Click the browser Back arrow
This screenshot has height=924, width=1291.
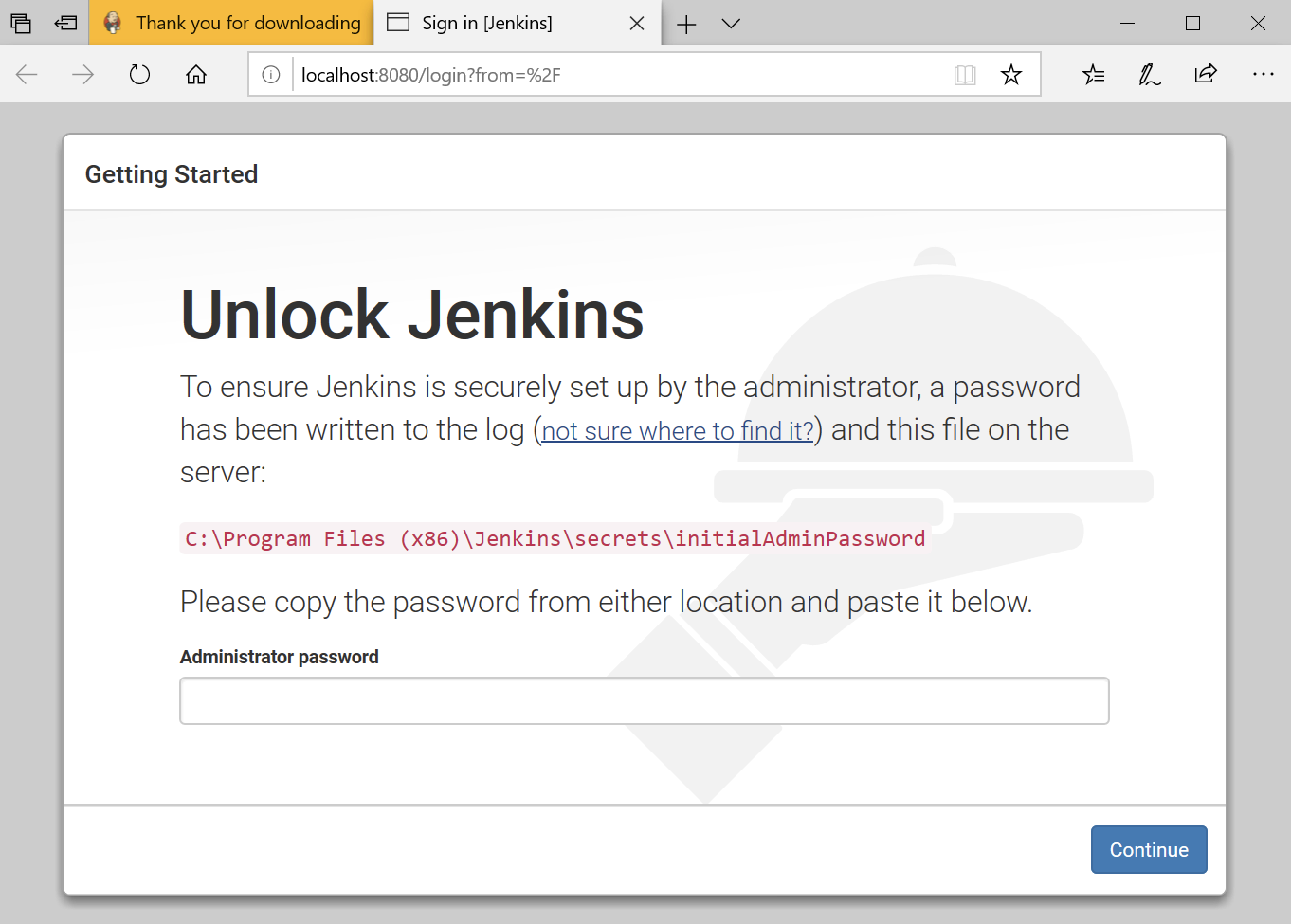click(27, 74)
